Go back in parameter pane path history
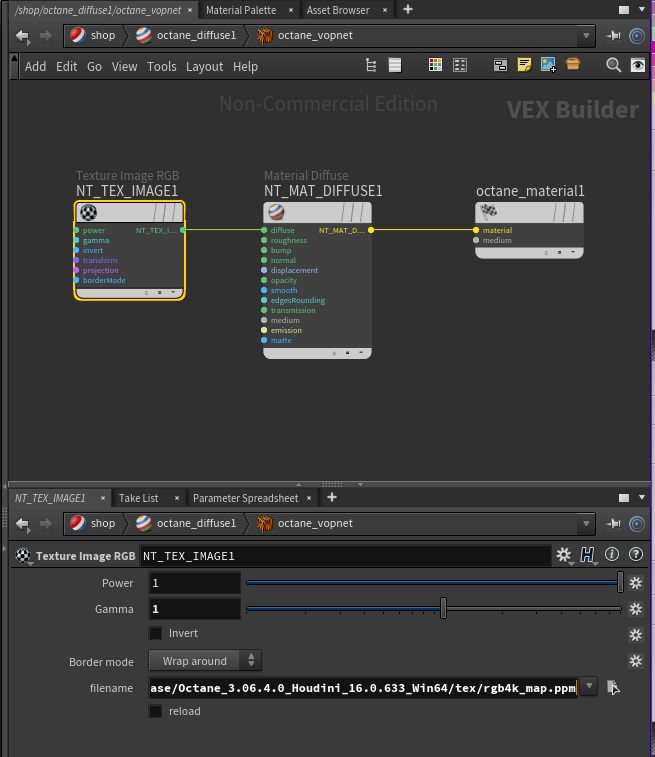Screen dimensions: 655x757 (22, 523)
